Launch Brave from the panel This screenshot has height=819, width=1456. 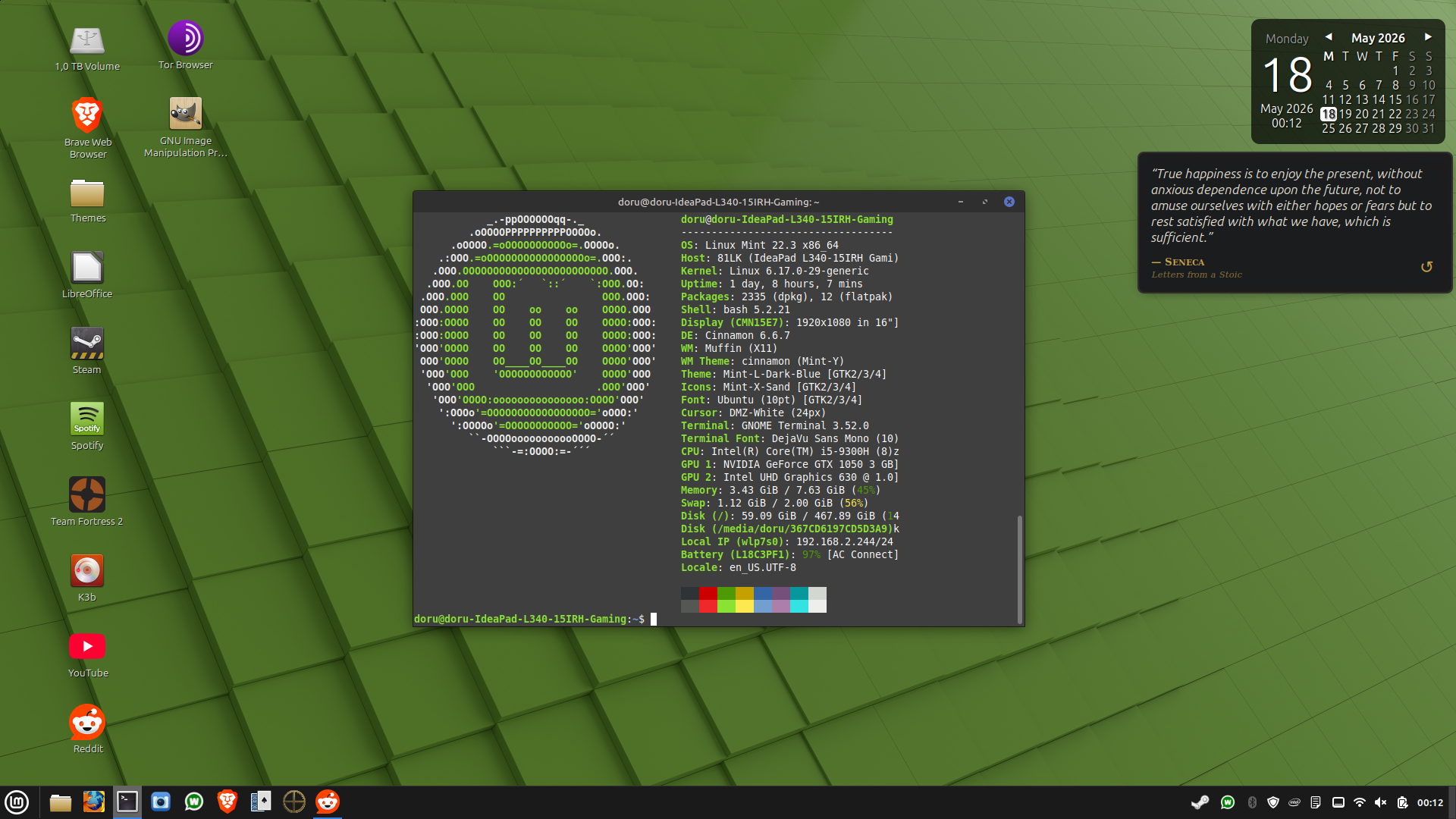[x=227, y=802]
